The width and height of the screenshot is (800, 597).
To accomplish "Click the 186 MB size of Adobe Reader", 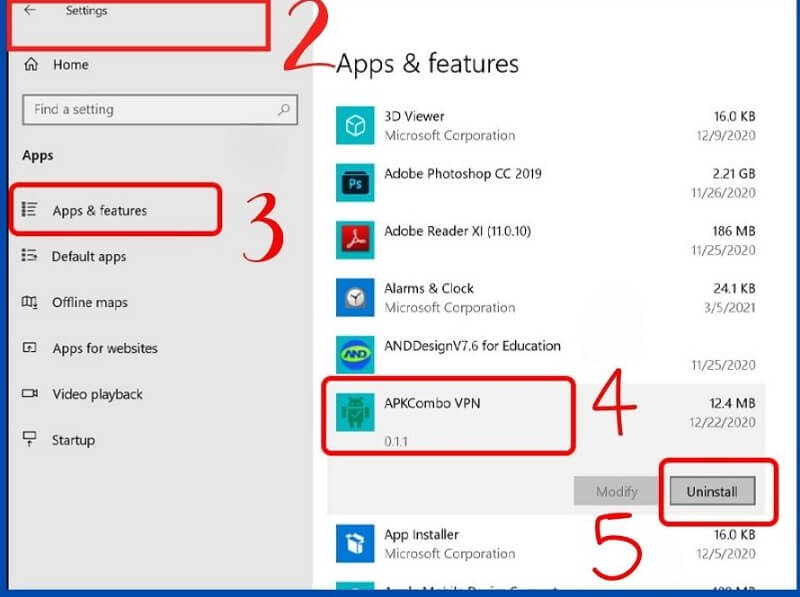I will tap(734, 231).
